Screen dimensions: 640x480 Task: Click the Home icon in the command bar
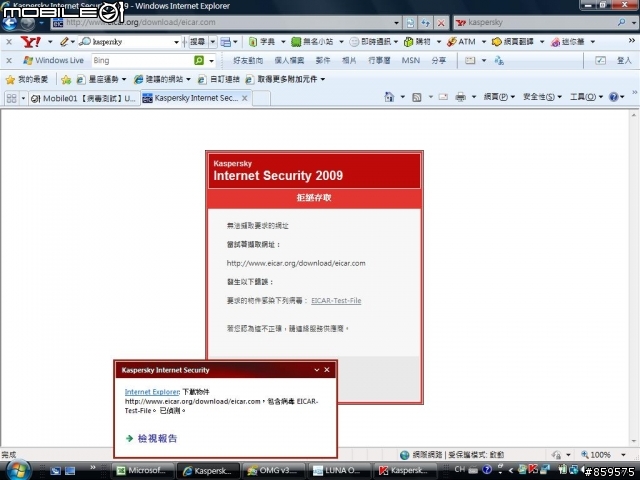pos(389,97)
